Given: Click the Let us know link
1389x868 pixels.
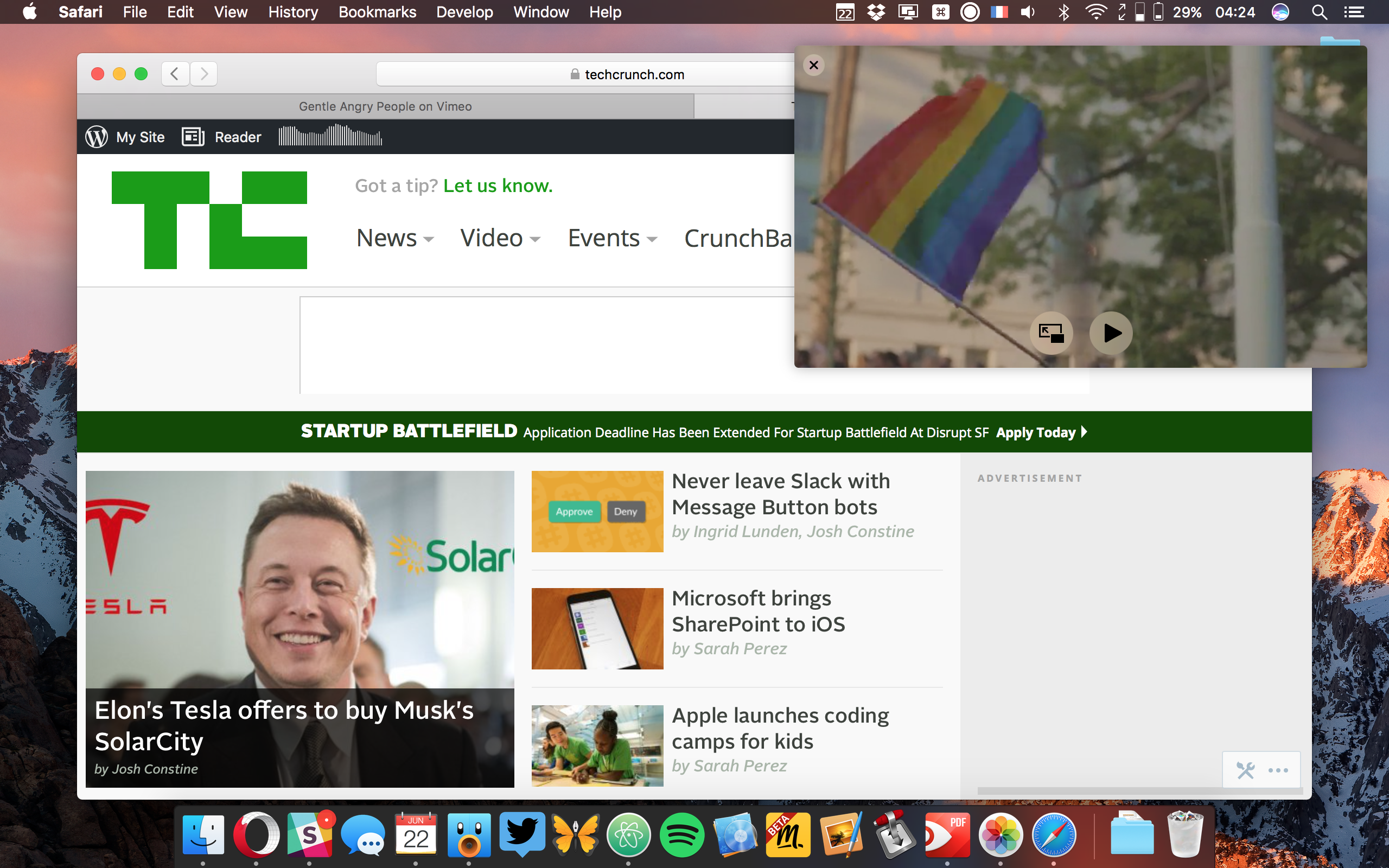Looking at the screenshot, I should (x=498, y=186).
